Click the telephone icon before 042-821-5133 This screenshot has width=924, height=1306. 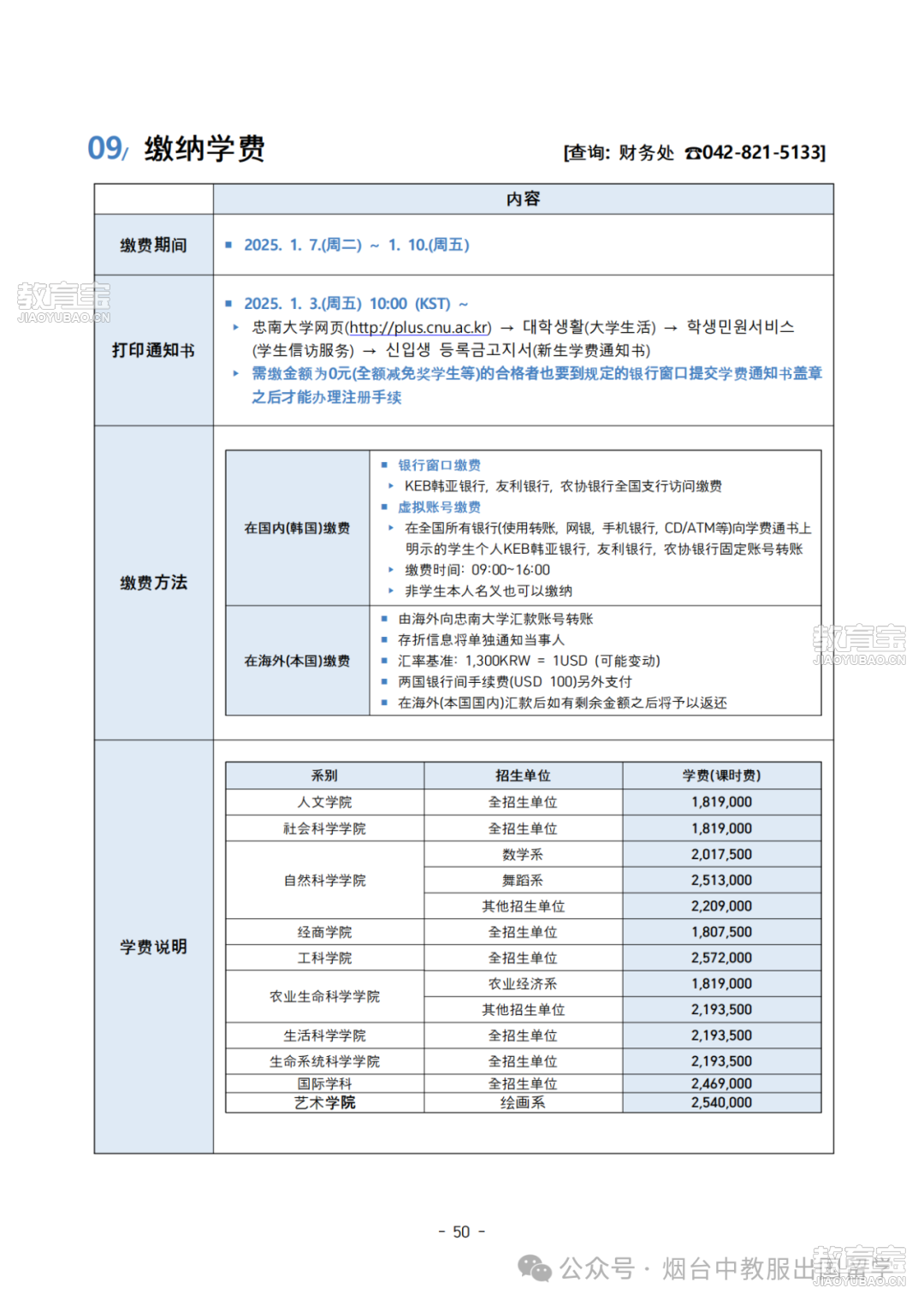coord(692,153)
